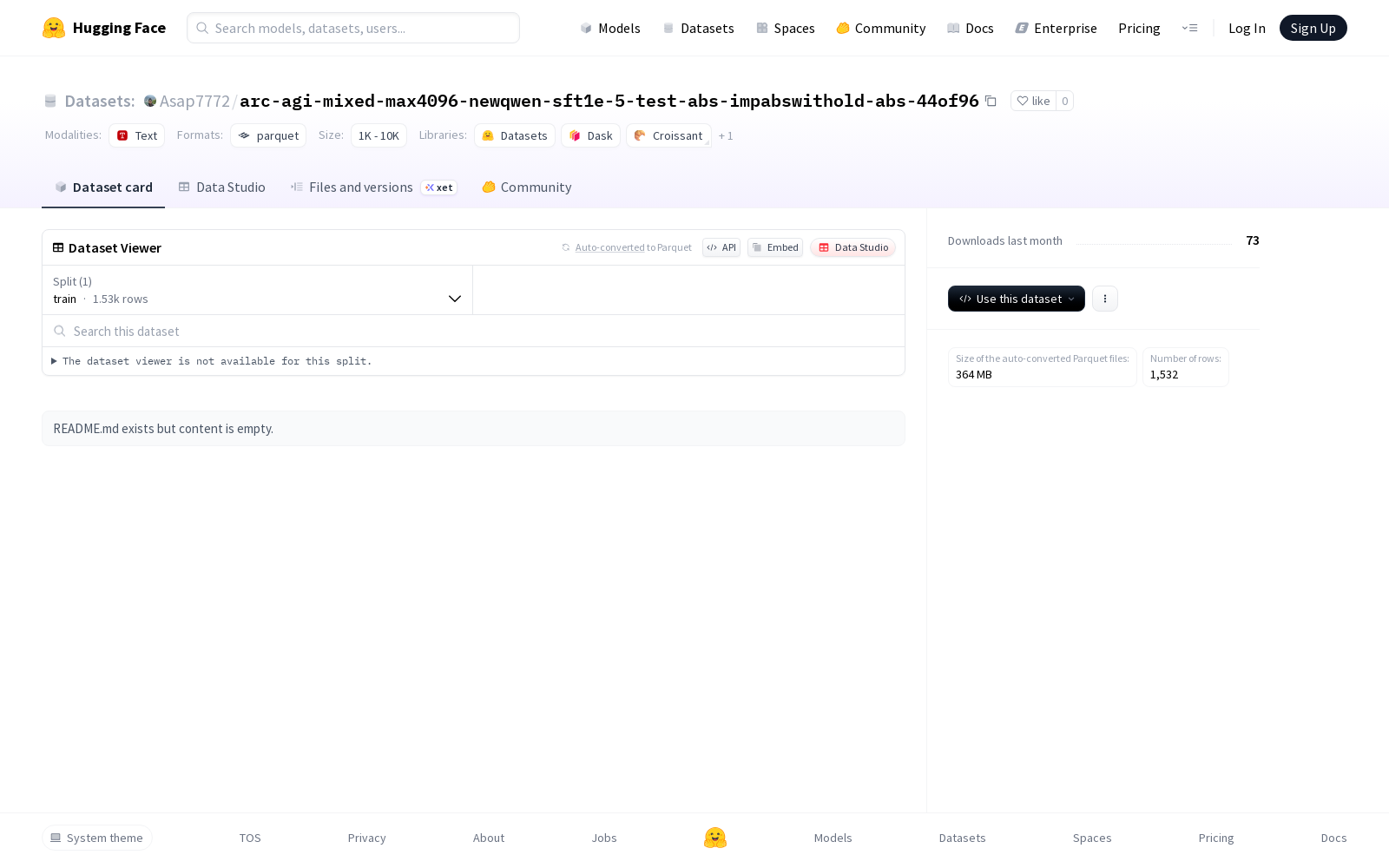The width and height of the screenshot is (1389, 868).
Task: Open the more navigation menu icon
Action: [x=1189, y=28]
